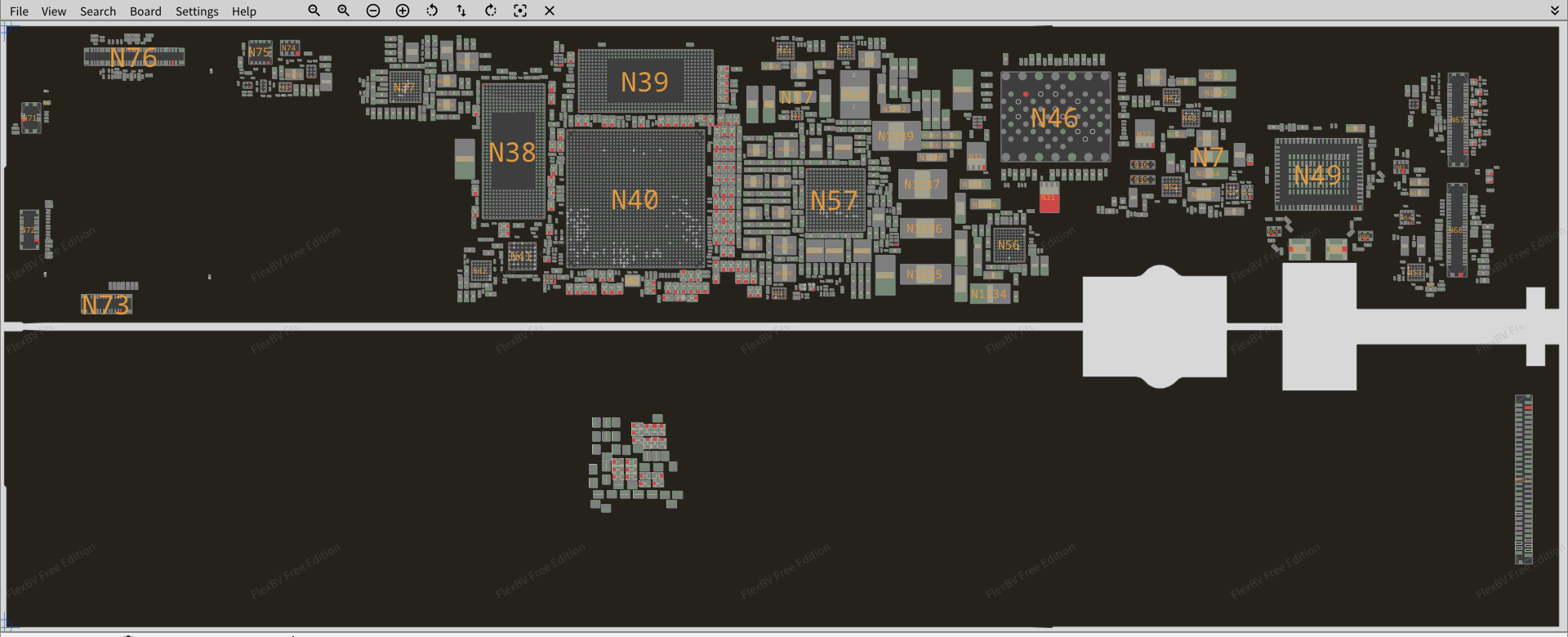Click the second magnifying glass toolbar icon

pos(343,11)
